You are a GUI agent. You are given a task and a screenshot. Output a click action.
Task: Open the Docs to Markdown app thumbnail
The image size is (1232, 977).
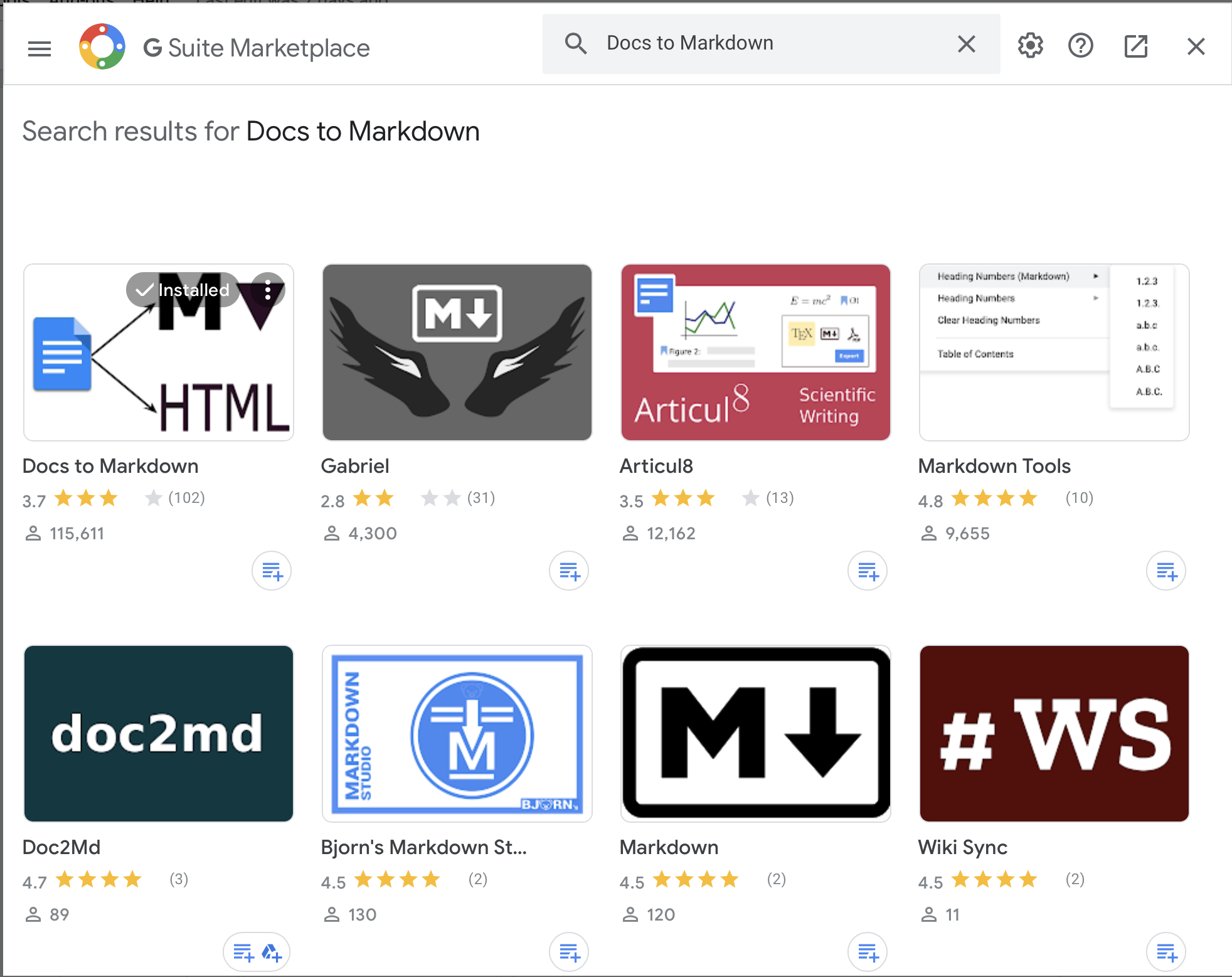tap(159, 352)
